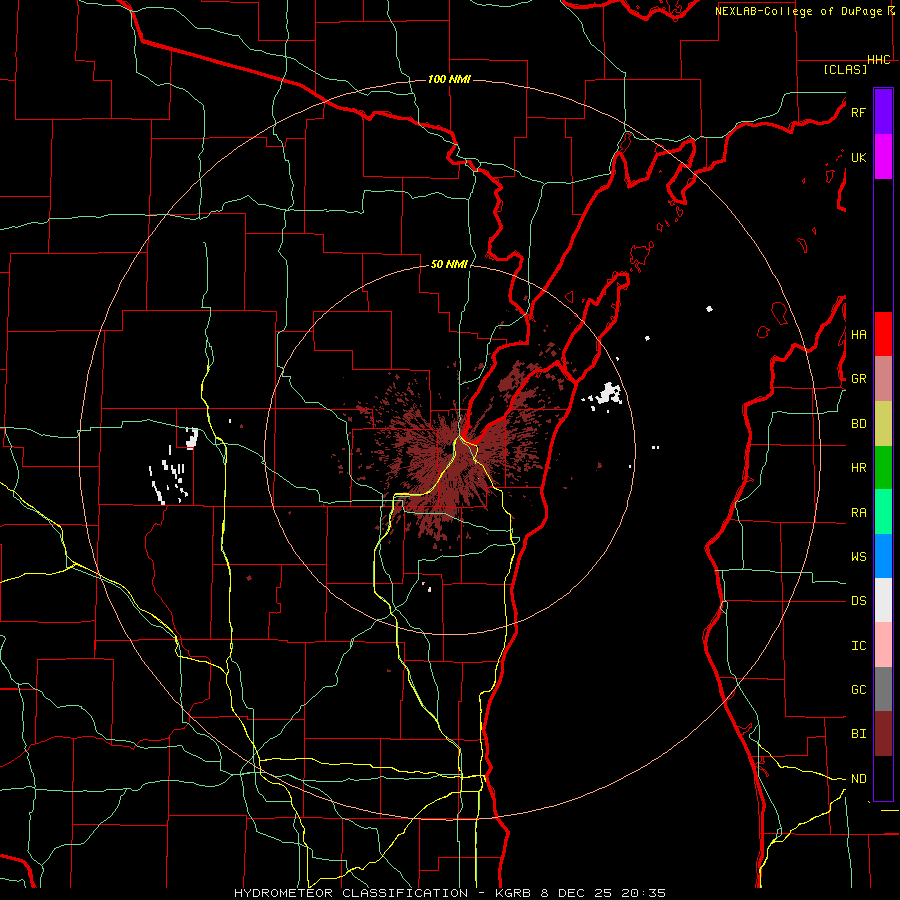Click the GR legend label
Viewport: 900px width, 900px height.
point(858,379)
